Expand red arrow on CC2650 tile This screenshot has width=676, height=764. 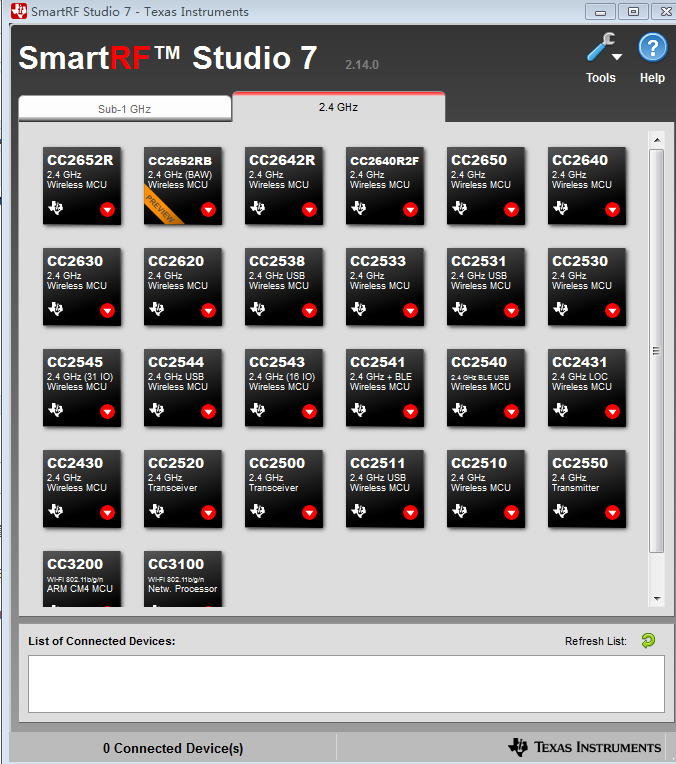pos(511,210)
